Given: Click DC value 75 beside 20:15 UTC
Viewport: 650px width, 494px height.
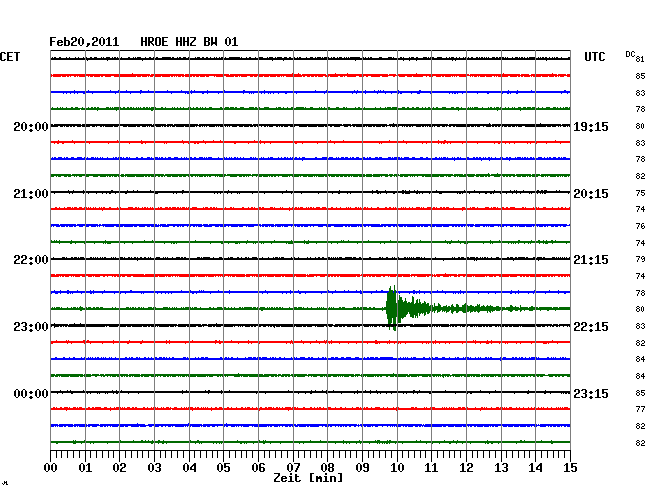Looking at the screenshot, I should coord(640,193).
